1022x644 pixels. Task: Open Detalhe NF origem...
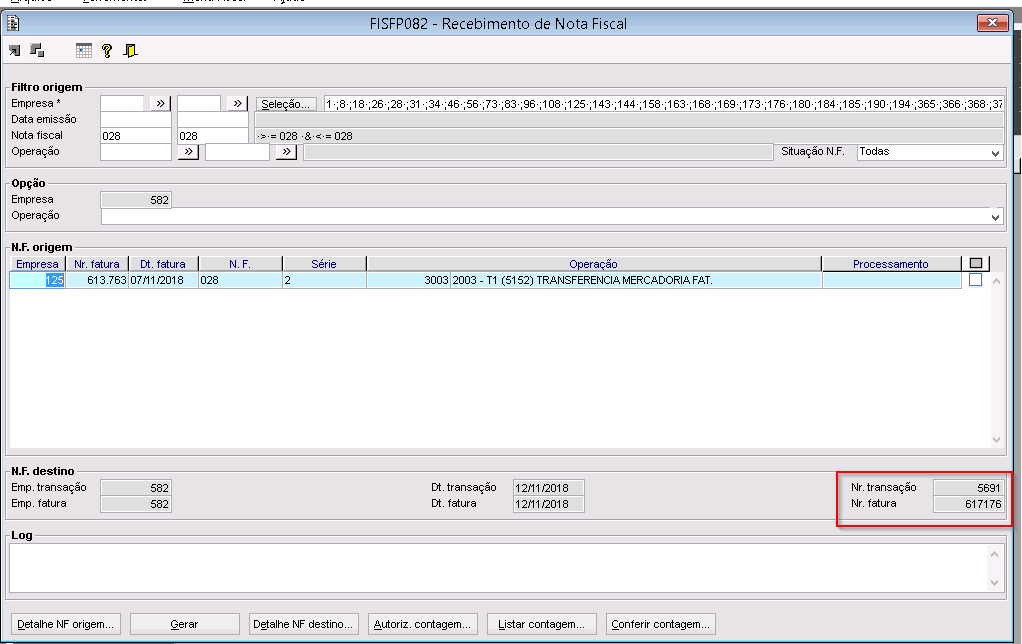coord(65,624)
